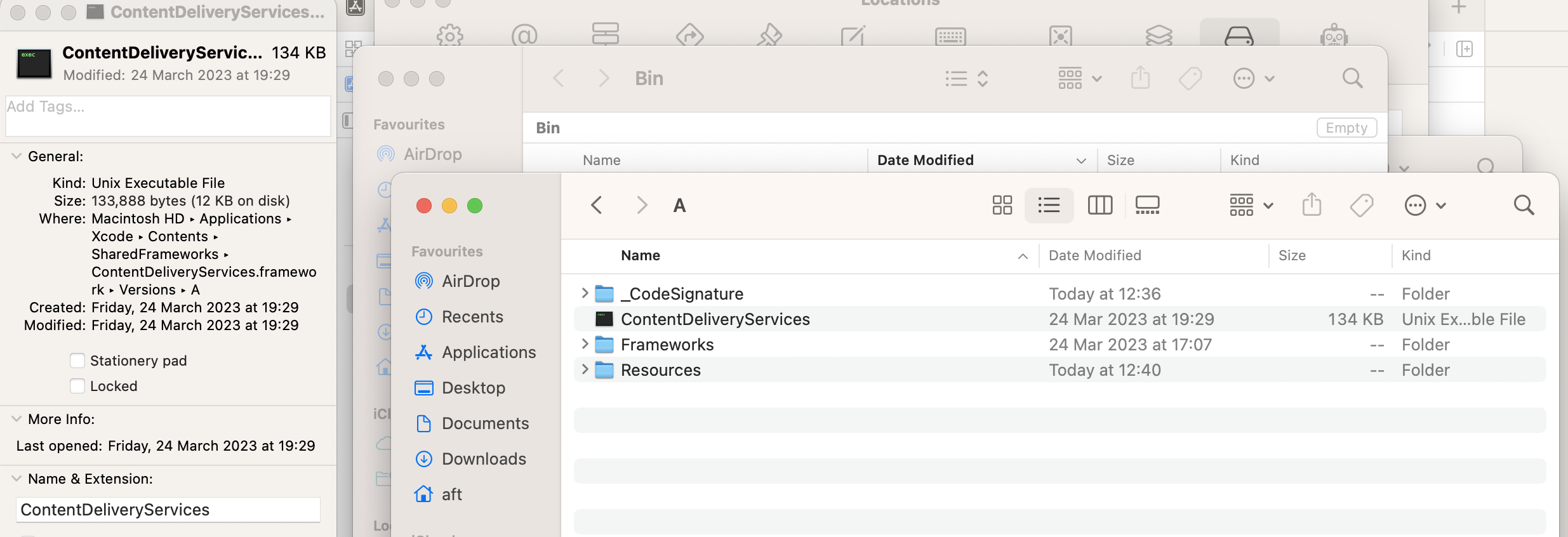
Task: Open AirDrop in A window sidebar
Action: 470,281
